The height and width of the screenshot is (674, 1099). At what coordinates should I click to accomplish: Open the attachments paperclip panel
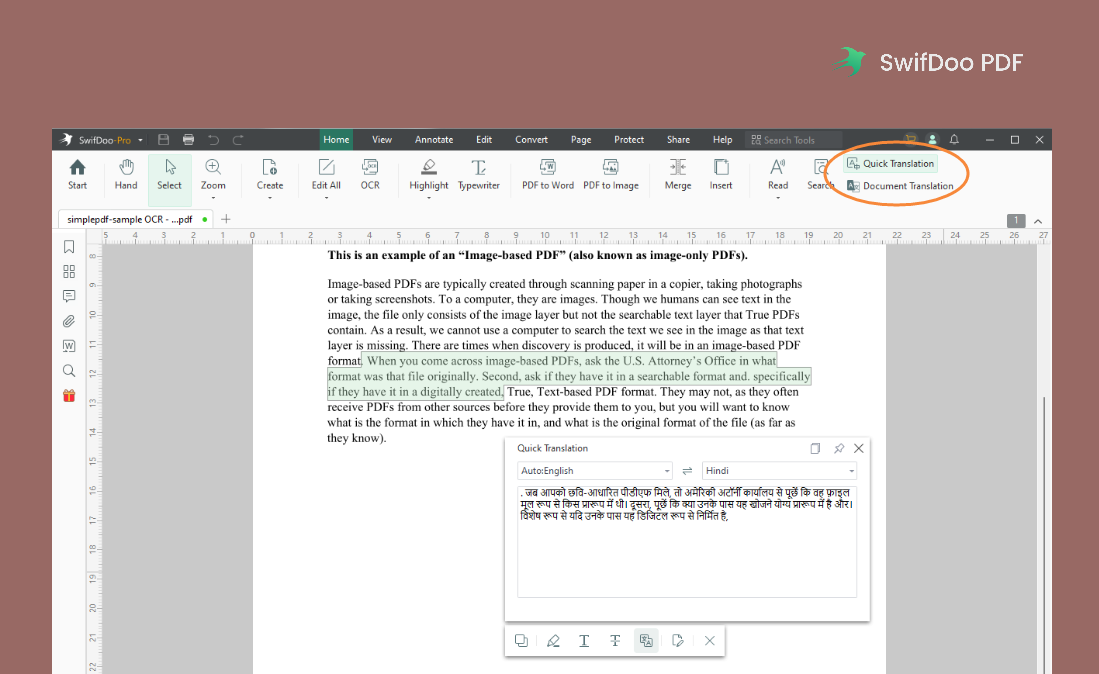click(x=69, y=321)
